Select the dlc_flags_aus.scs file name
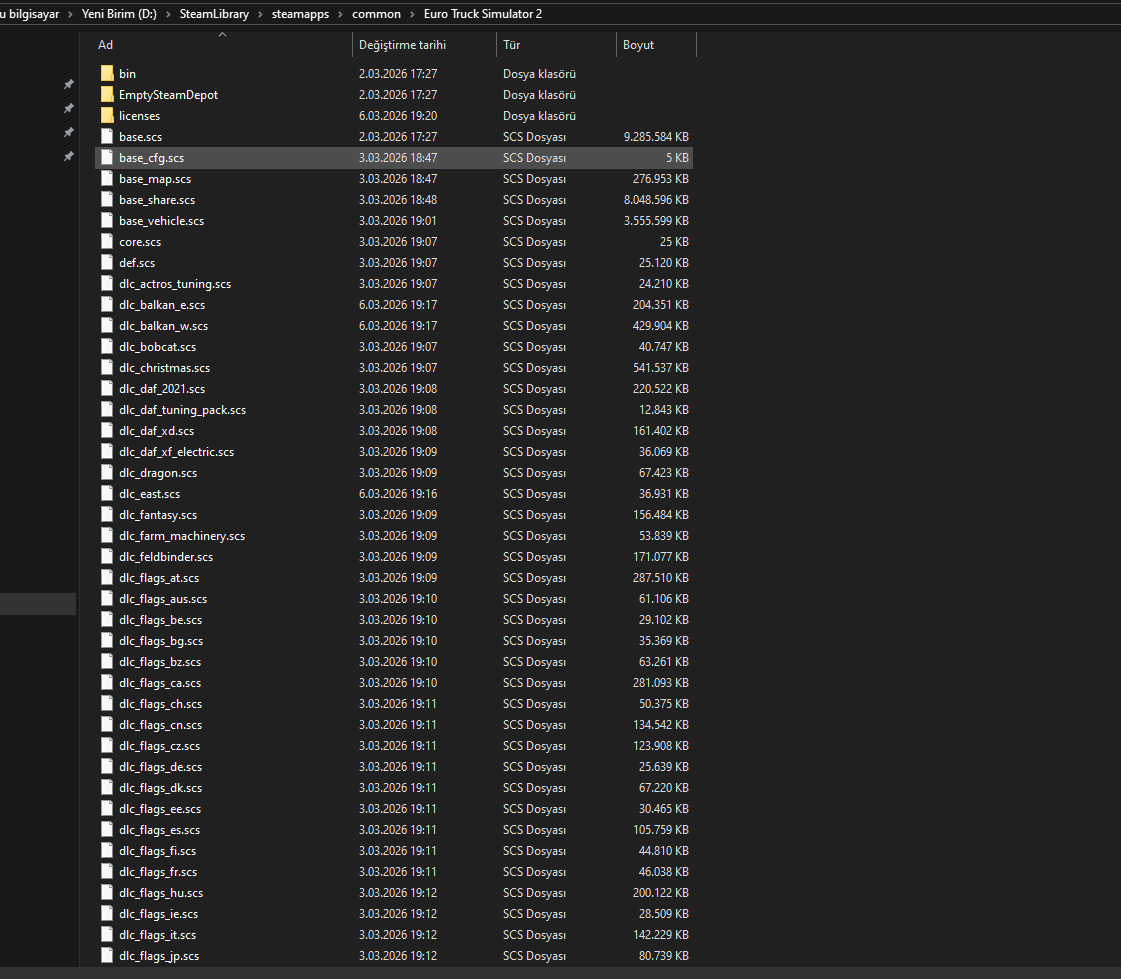The image size is (1121, 979). (163, 599)
